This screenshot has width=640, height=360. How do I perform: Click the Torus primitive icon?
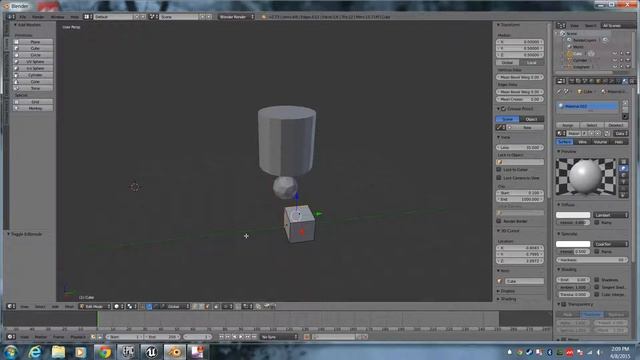click(x=17, y=88)
